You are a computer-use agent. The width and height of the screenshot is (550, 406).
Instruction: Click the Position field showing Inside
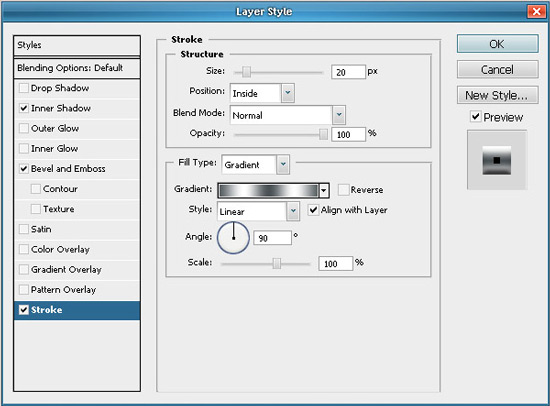[256, 93]
